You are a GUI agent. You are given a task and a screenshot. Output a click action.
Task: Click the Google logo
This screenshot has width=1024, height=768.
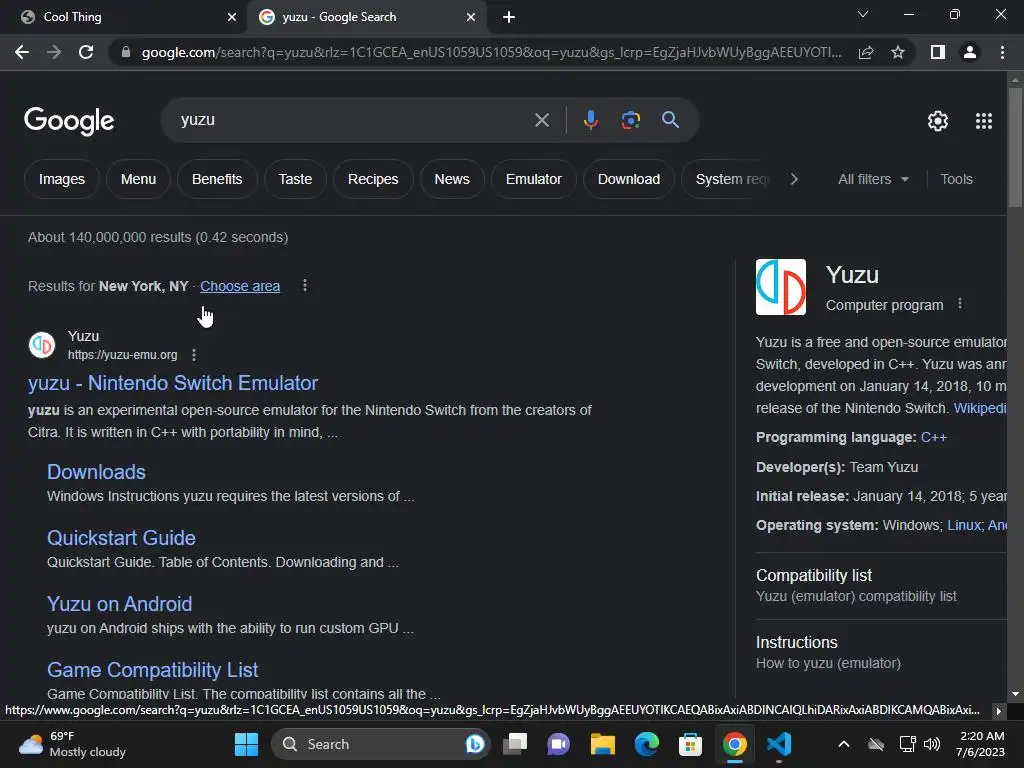click(69, 121)
